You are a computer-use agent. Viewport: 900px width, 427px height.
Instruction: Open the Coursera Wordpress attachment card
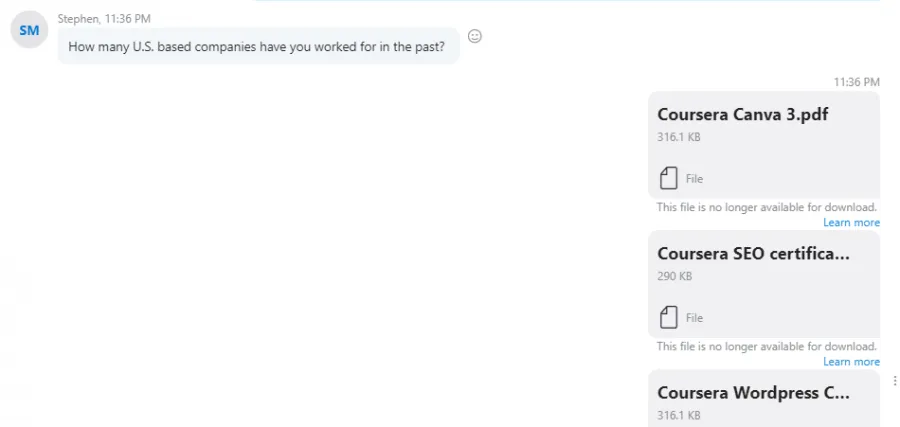pyautogui.click(x=763, y=398)
